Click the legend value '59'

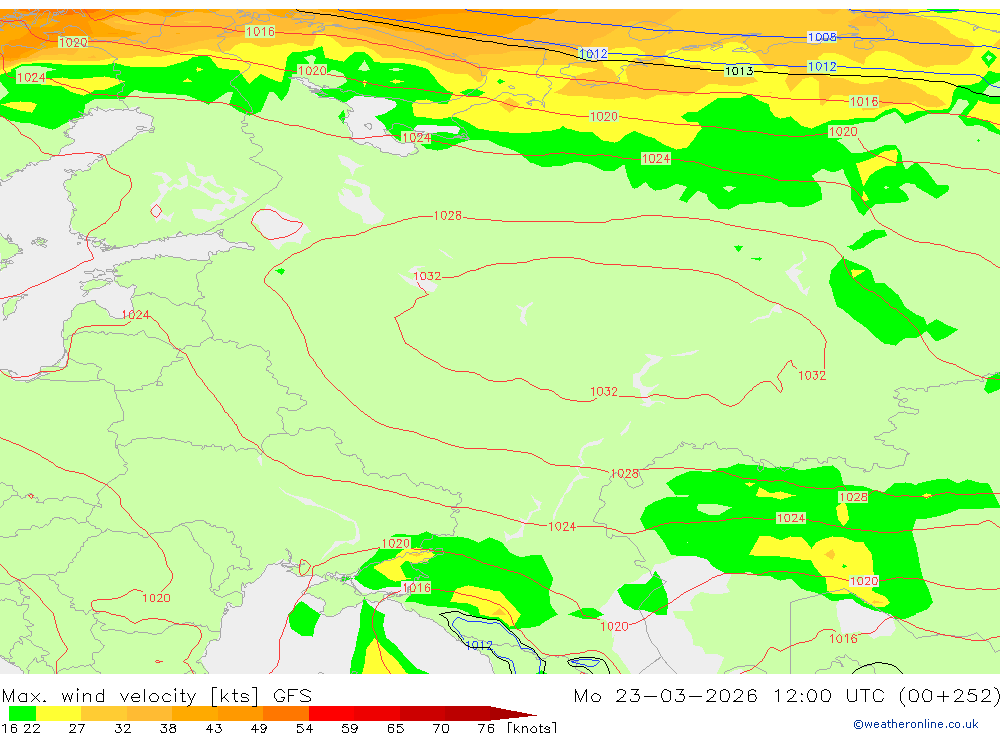(349, 728)
